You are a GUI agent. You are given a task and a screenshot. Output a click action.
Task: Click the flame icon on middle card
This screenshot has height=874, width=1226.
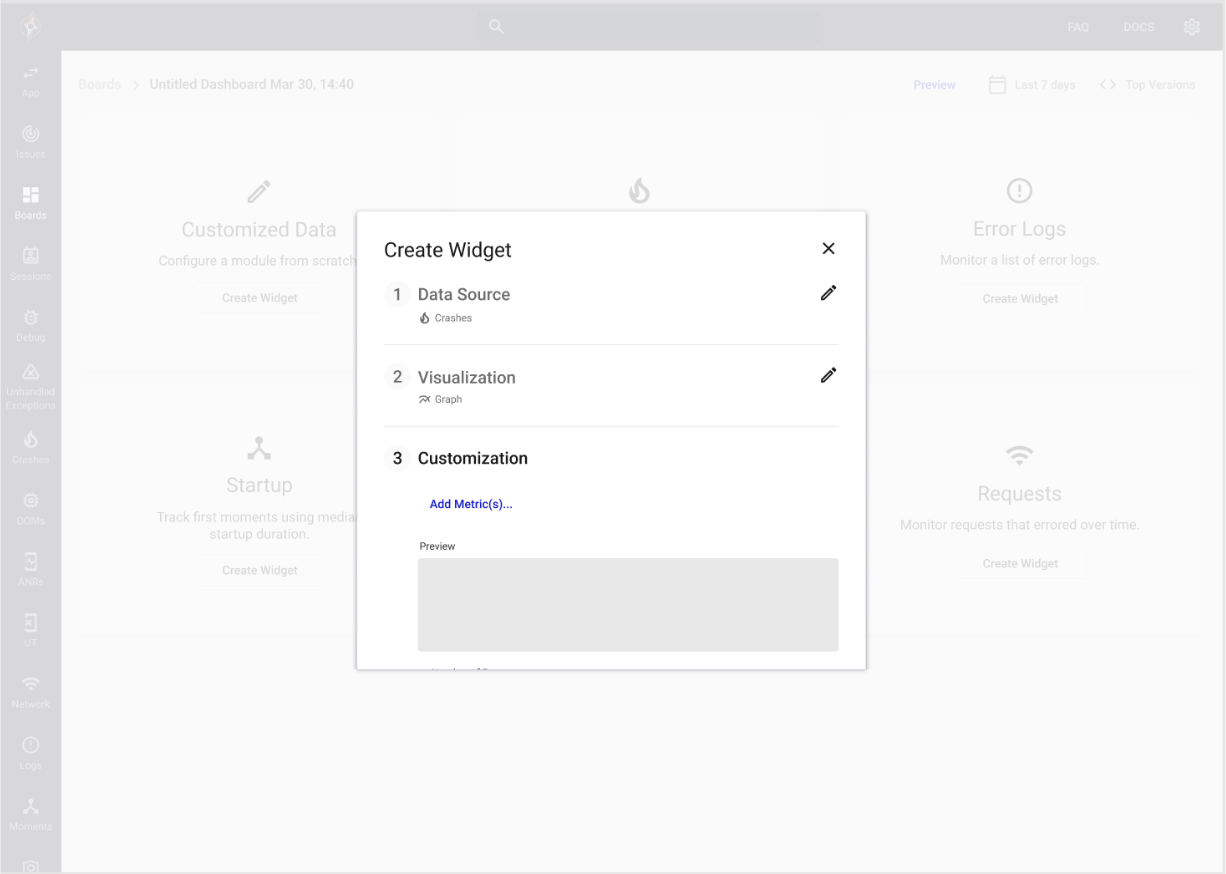(639, 190)
